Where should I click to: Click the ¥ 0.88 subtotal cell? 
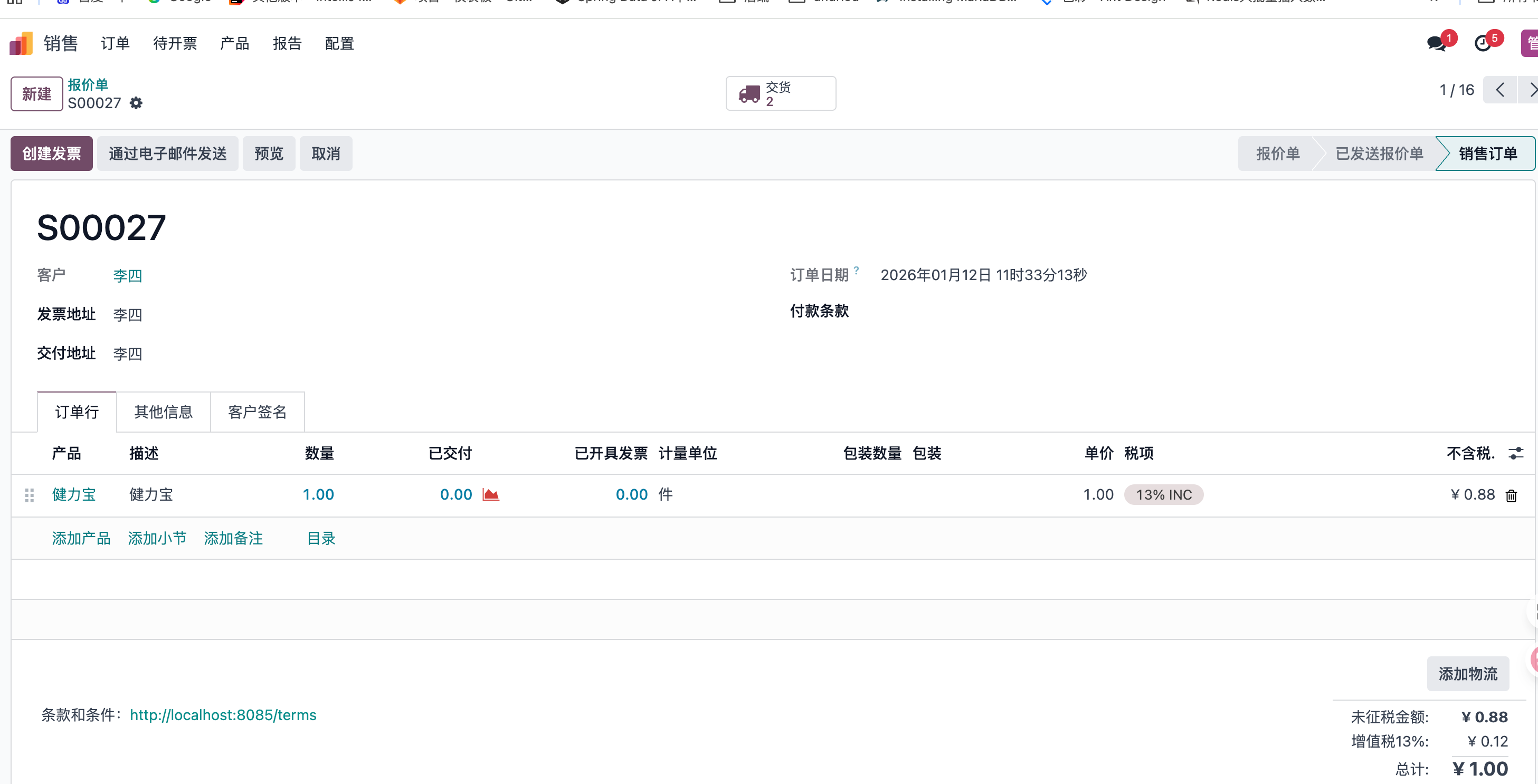(x=1473, y=495)
